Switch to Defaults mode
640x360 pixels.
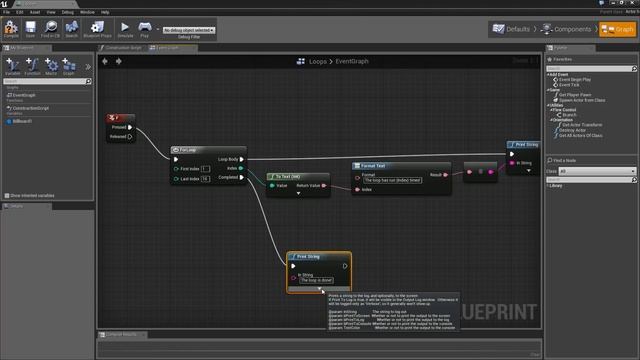coord(511,29)
